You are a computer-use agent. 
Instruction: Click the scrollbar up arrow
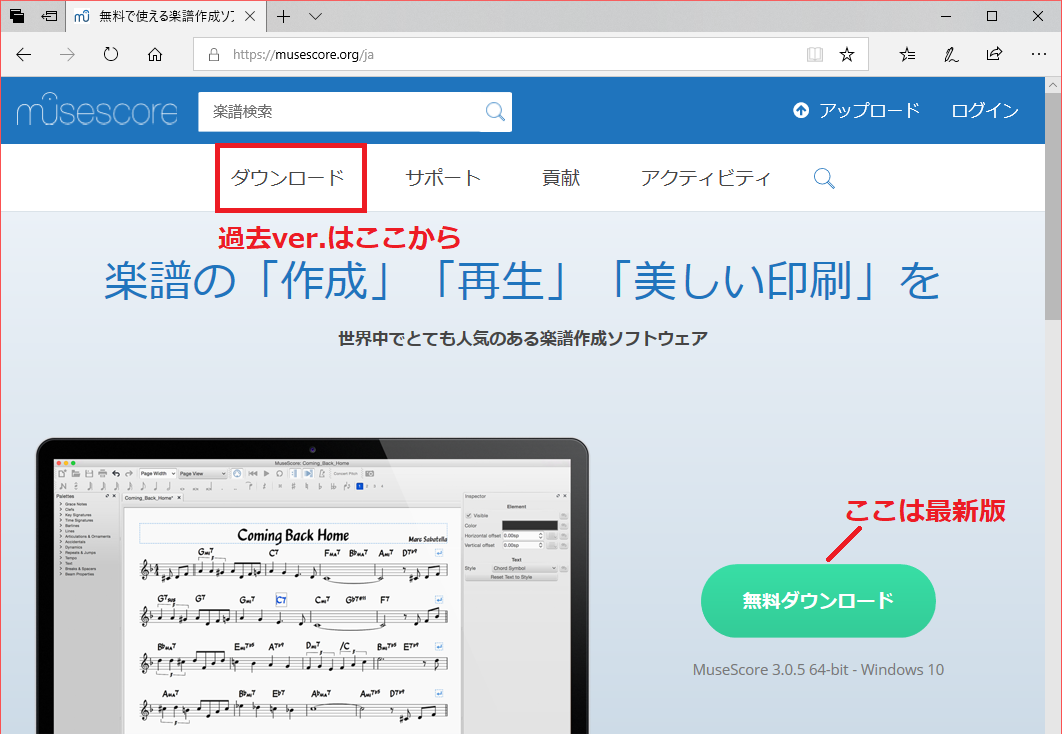click(1053, 85)
